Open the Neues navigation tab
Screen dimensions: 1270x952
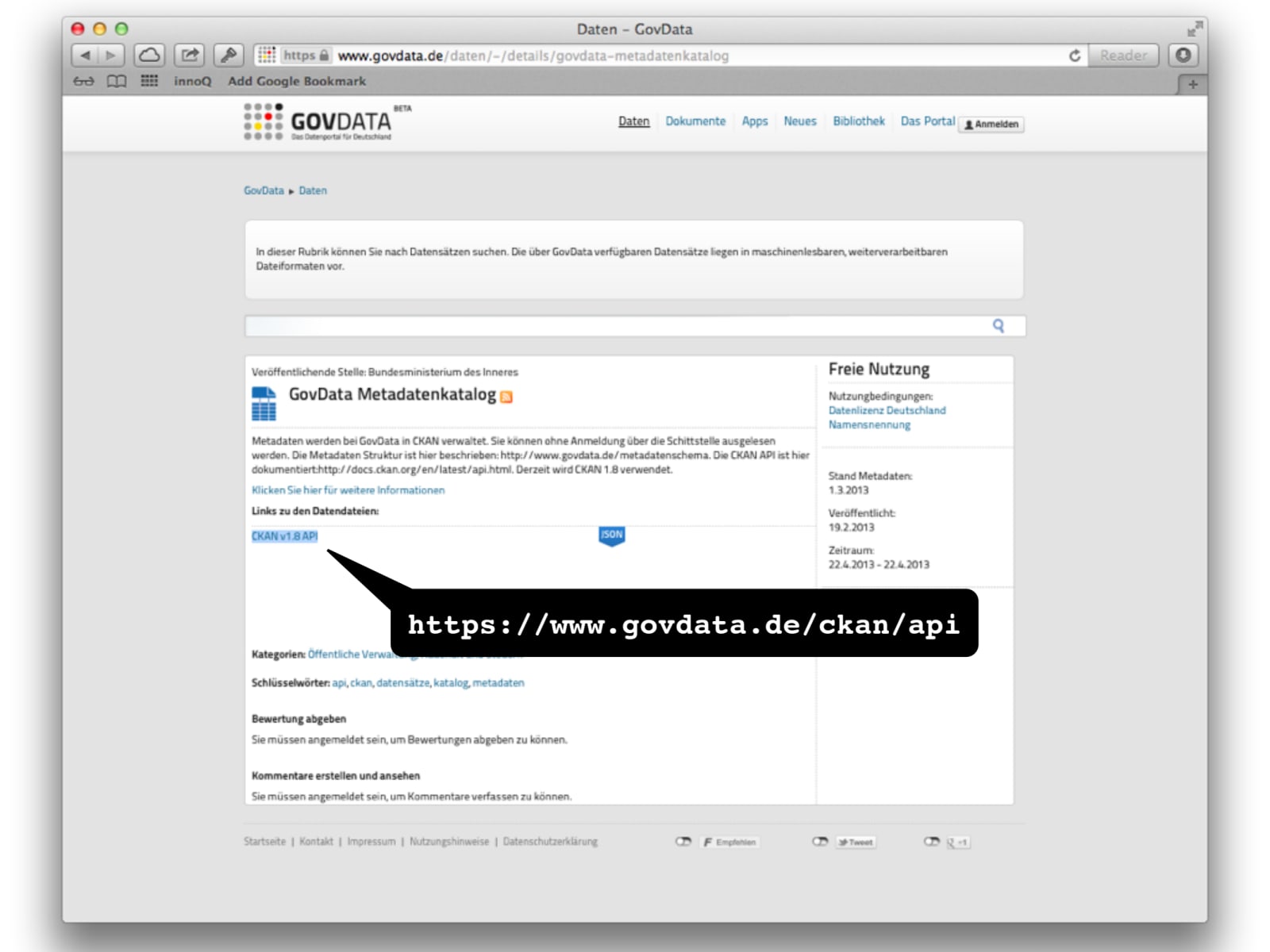[800, 121]
